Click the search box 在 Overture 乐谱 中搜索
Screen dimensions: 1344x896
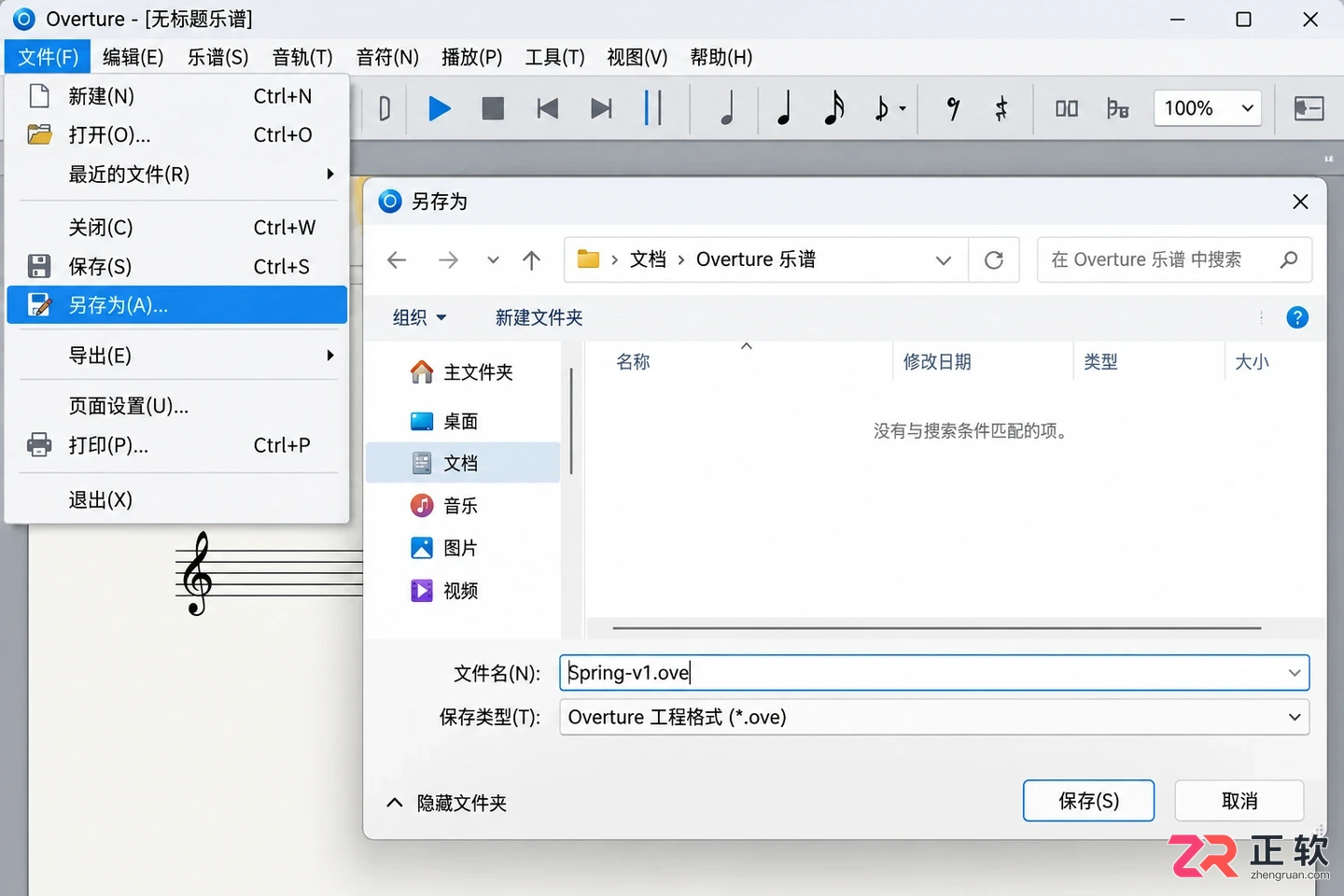[1174, 259]
